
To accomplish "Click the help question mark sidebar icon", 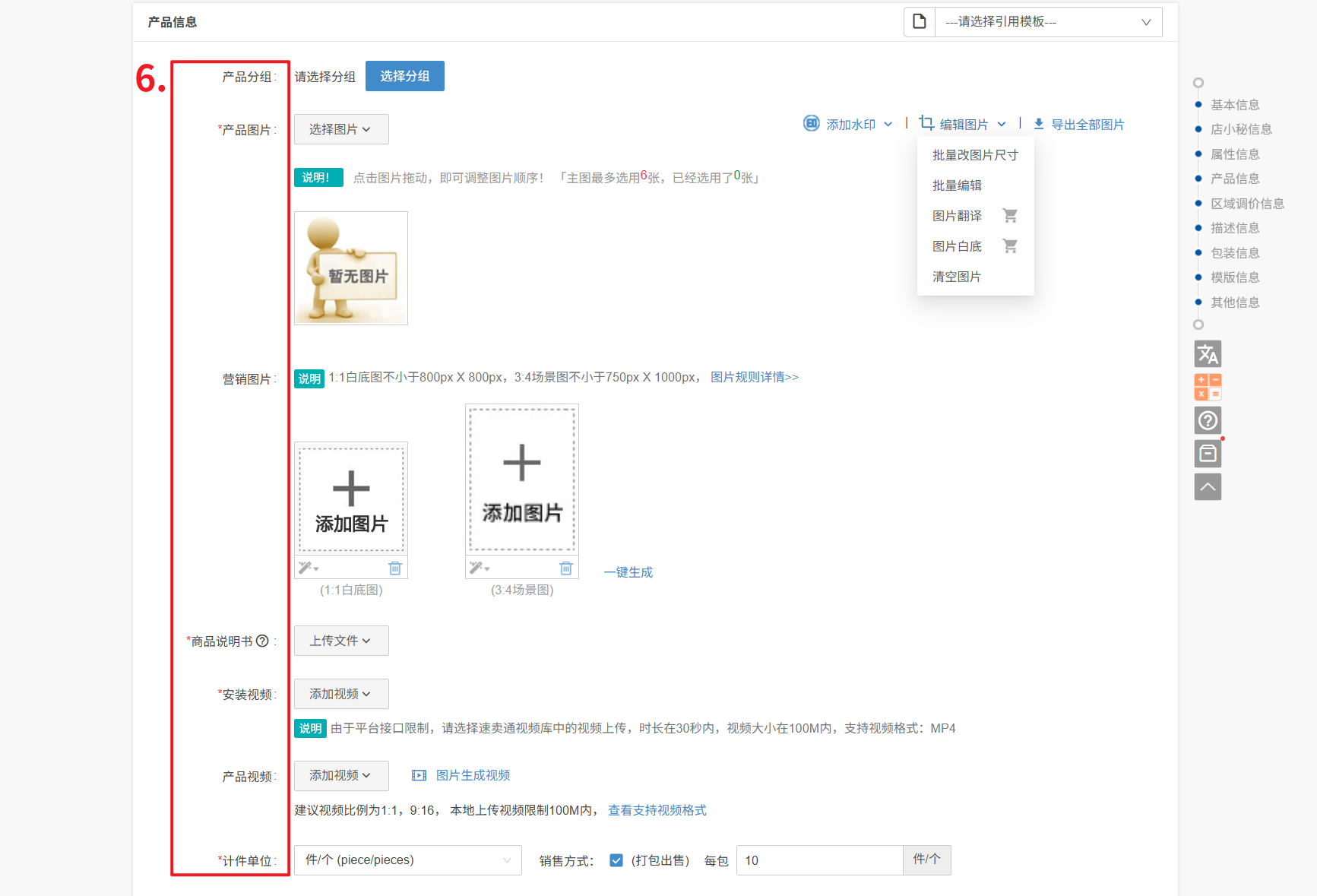I will pyautogui.click(x=1208, y=420).
